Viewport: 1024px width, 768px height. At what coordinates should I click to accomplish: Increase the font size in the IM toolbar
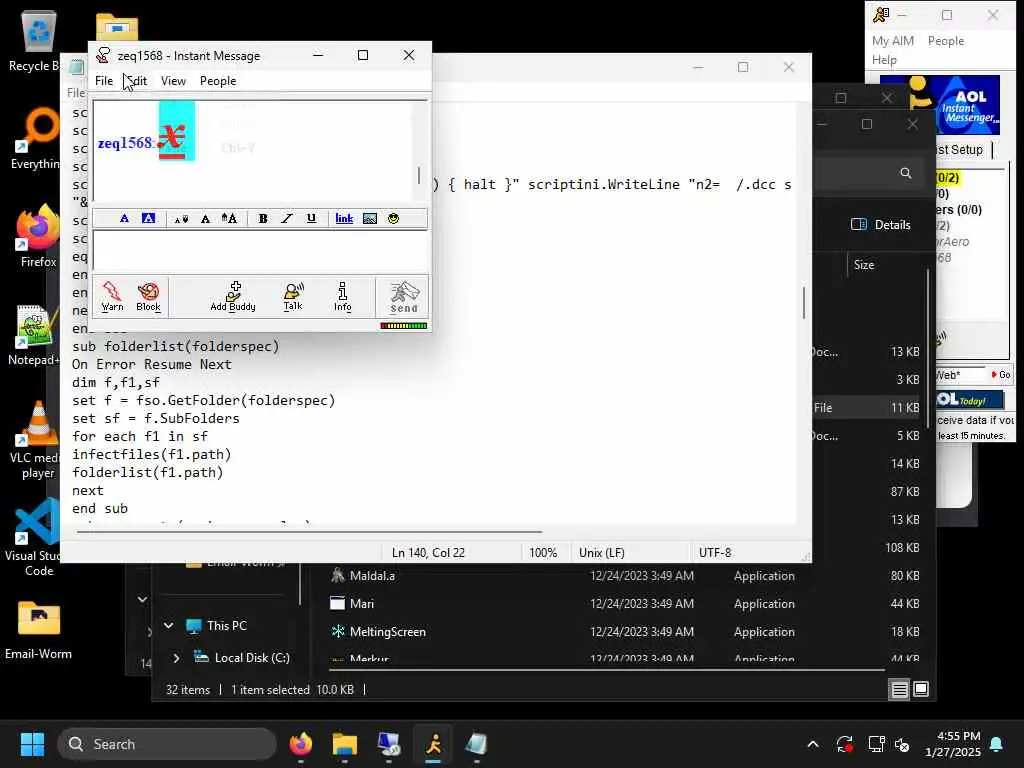tap(229, 218)
